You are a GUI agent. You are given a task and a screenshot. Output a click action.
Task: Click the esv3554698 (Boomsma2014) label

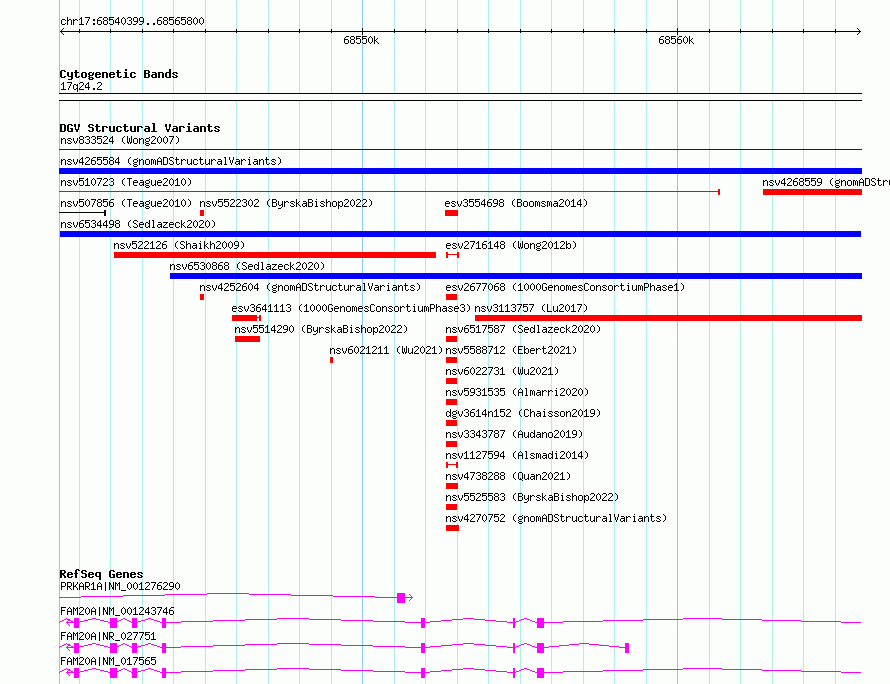coord(516,203)
